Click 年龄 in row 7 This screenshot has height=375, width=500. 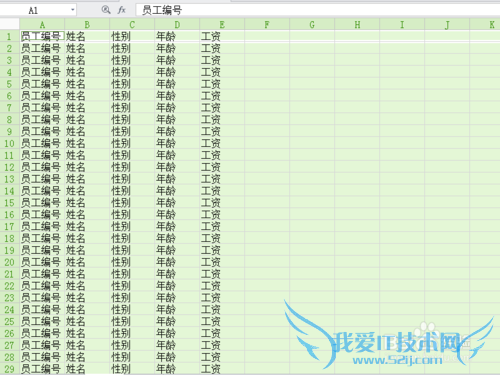pyautogui.click(x=166, y=108)
